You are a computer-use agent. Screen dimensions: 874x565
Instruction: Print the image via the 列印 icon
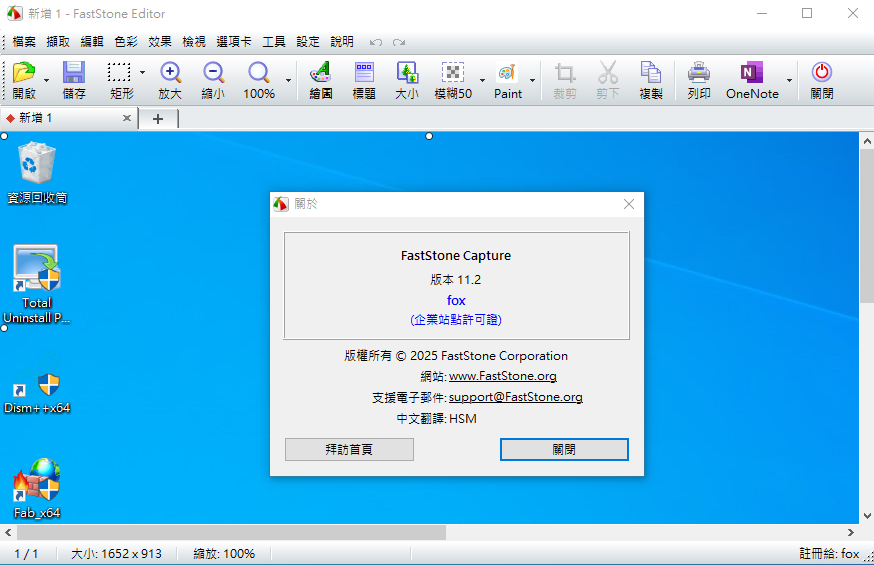(698, 80)
